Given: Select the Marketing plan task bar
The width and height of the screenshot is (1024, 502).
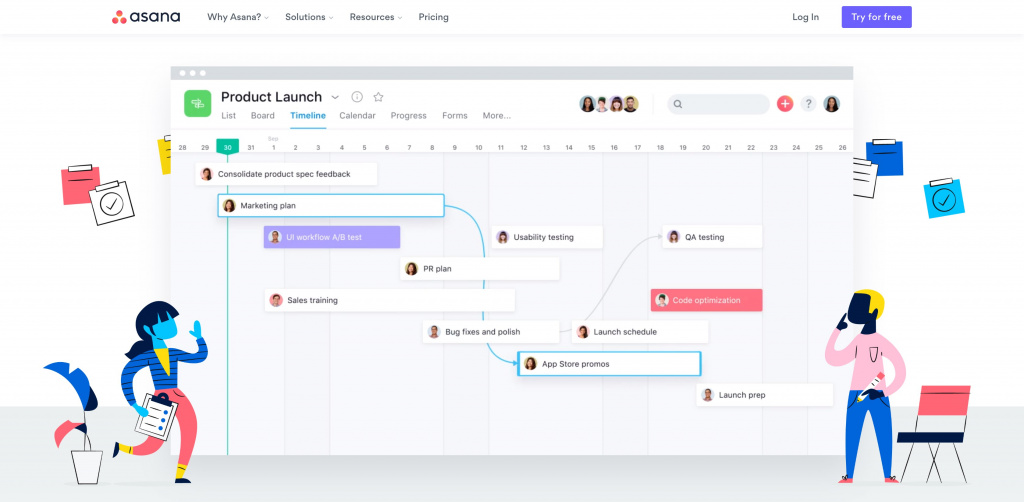Looking at the screenshot, I should (x=331, y=206).
